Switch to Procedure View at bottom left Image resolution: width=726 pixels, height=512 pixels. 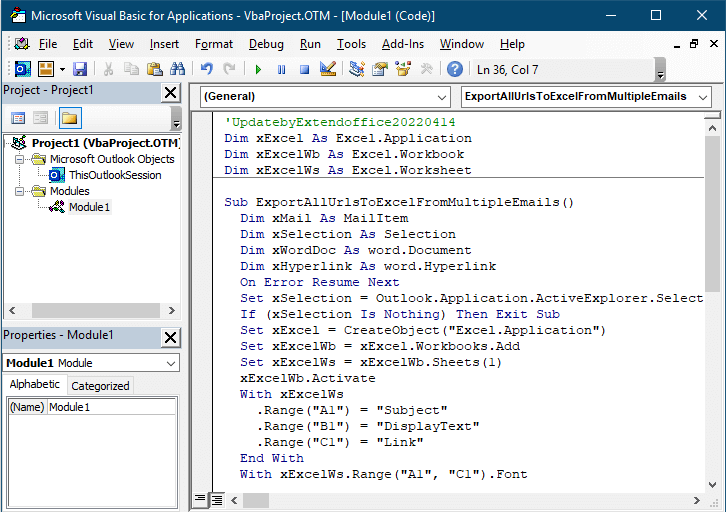[x=200, y=497]
